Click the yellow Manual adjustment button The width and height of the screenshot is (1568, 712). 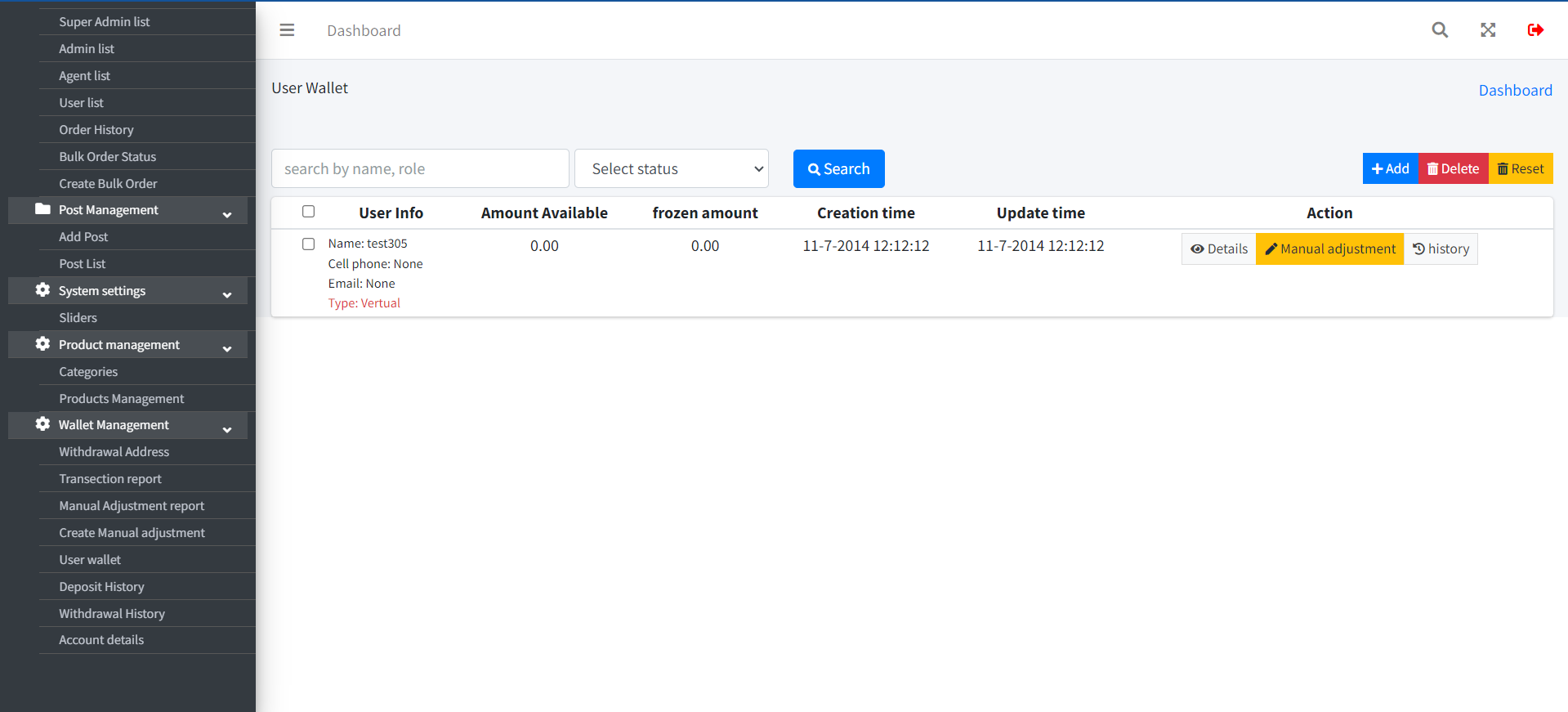click(1329, 249)
